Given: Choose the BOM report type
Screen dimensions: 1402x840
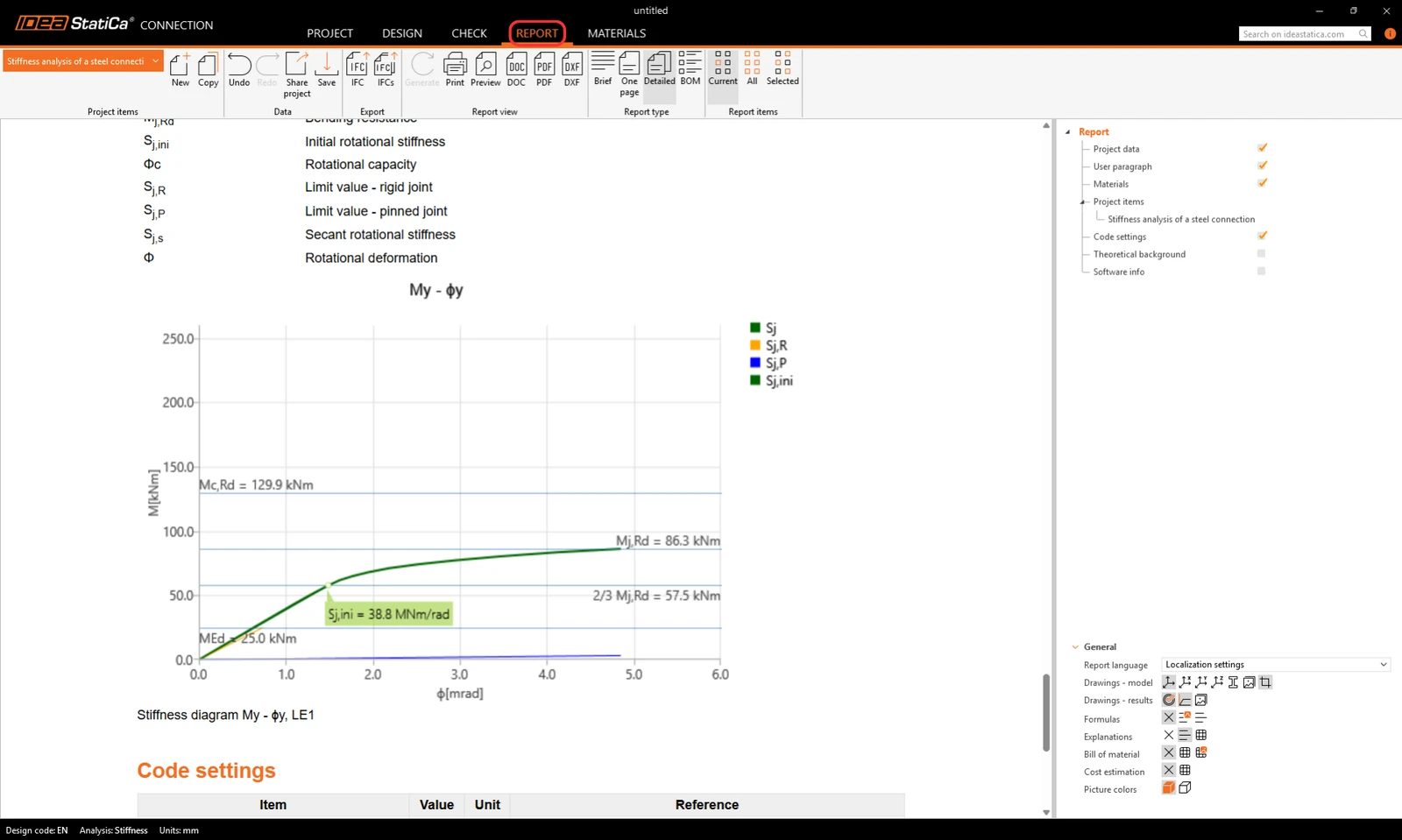Looking at the screenshot, I should pos(690,69).
